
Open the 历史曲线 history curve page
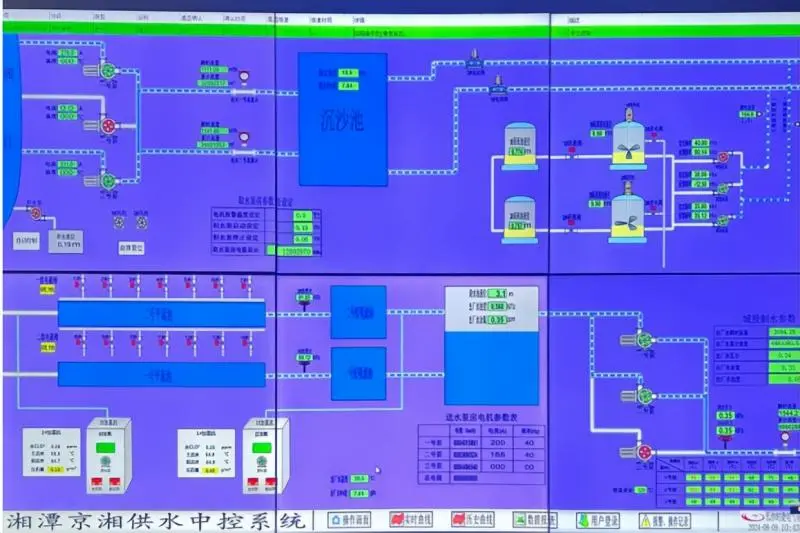click(x=473, y=520)
